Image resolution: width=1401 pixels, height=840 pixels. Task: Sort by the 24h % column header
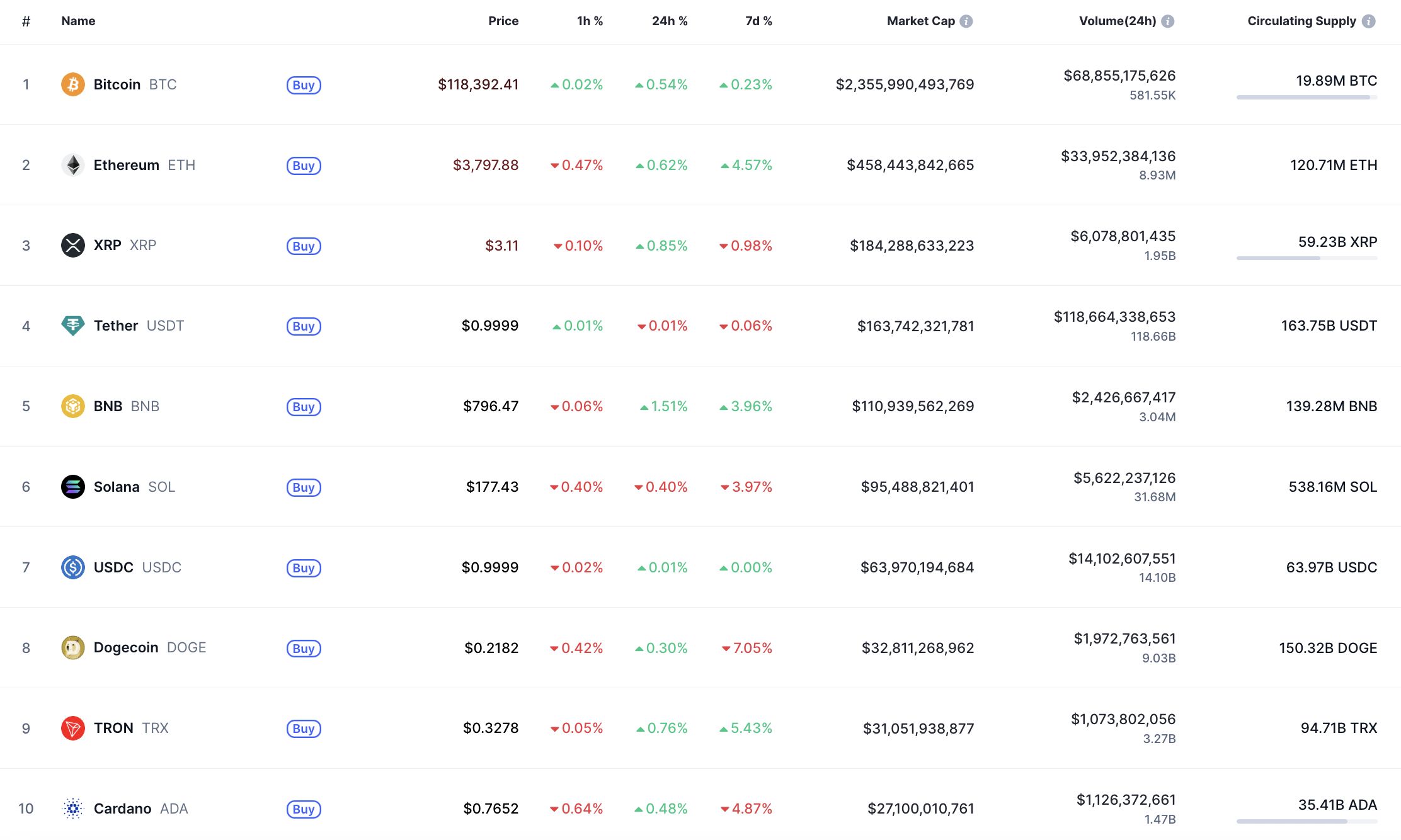[670, 21]
